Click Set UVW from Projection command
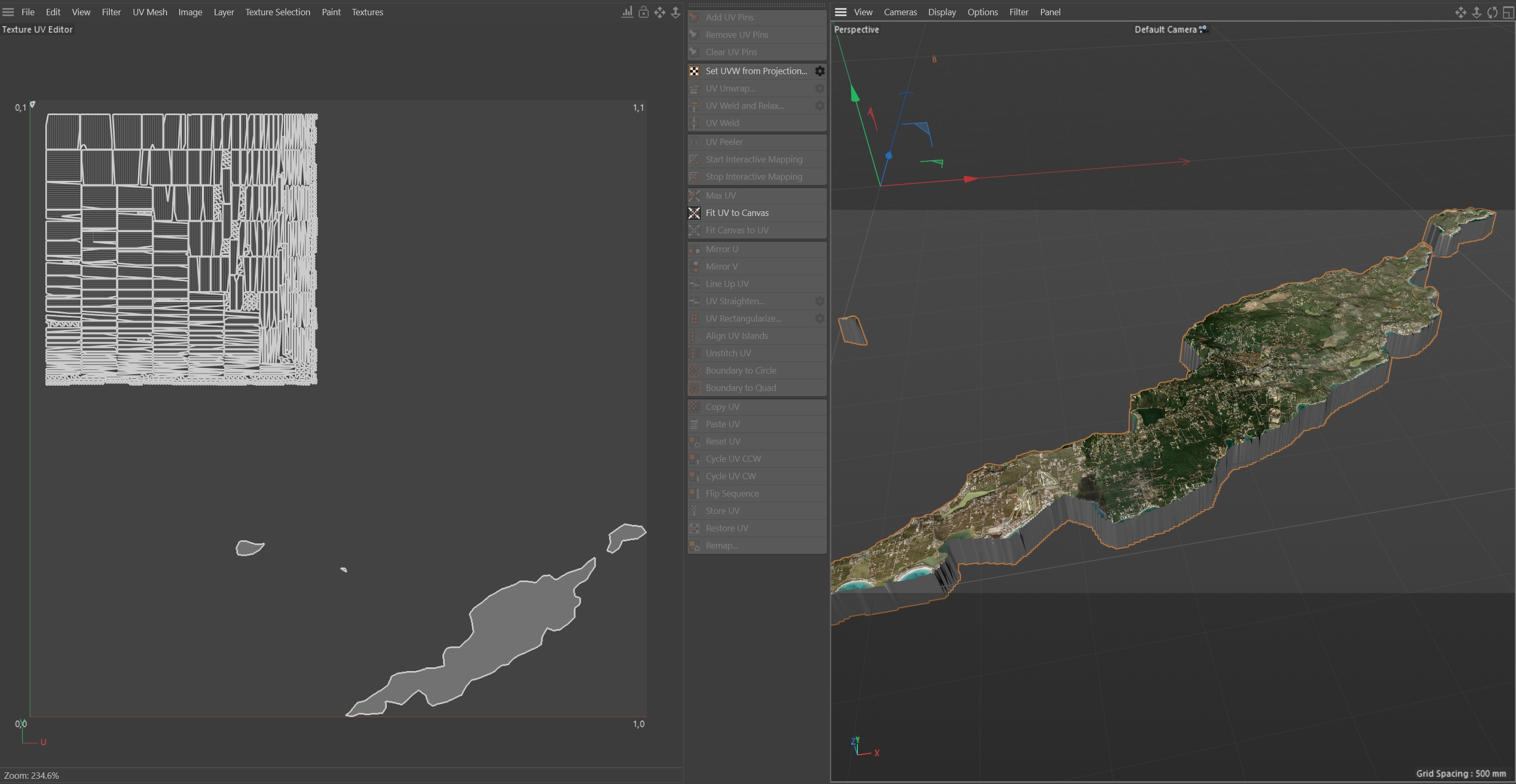The height and width of the screenshot is (784, 1516). [x=756, y=71]
